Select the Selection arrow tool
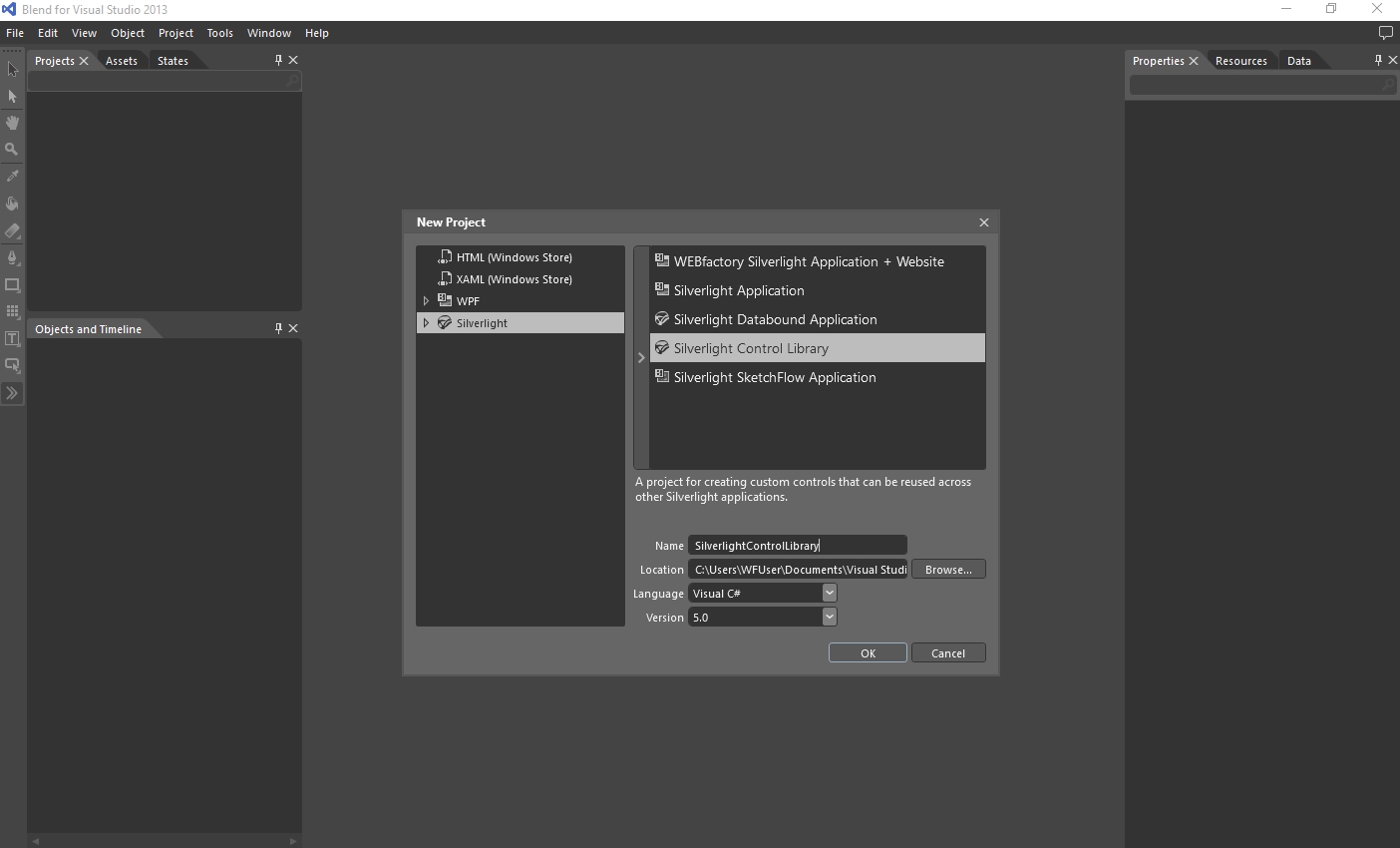 (12, 70)
